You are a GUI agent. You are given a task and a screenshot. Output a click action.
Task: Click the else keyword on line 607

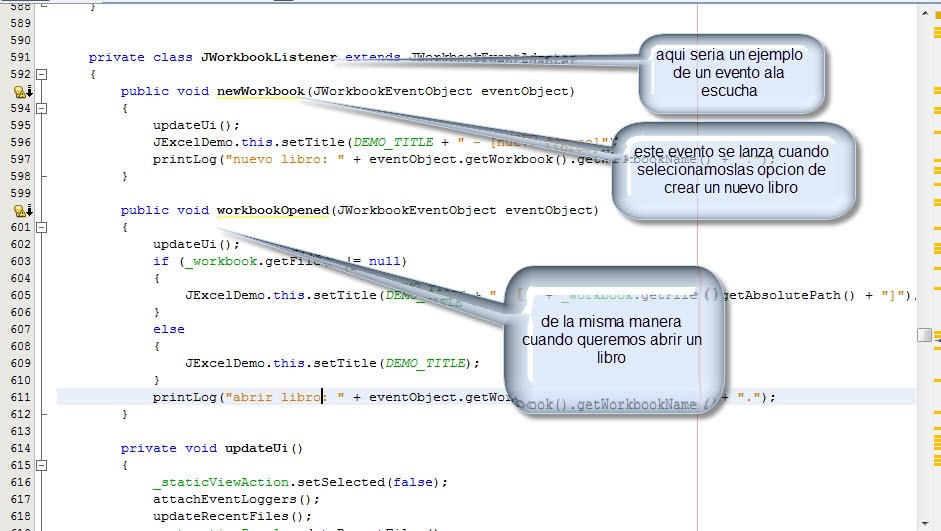click(169, 329)
